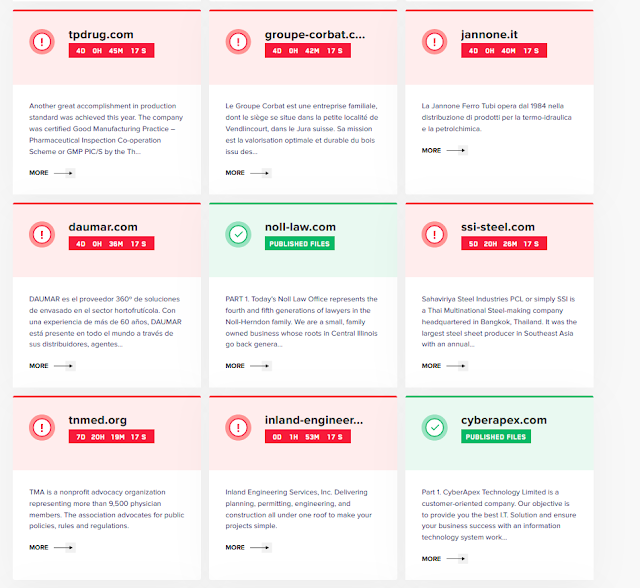Click the exclamation icon next to jannone.it
The image size is (640, 588).
coord(434,42)
